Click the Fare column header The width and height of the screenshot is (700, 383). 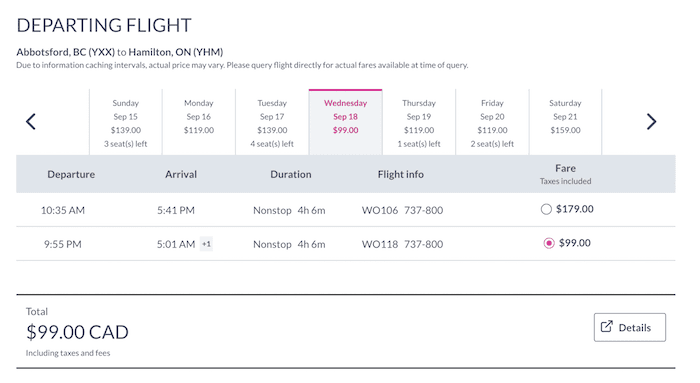pos(565,168)
